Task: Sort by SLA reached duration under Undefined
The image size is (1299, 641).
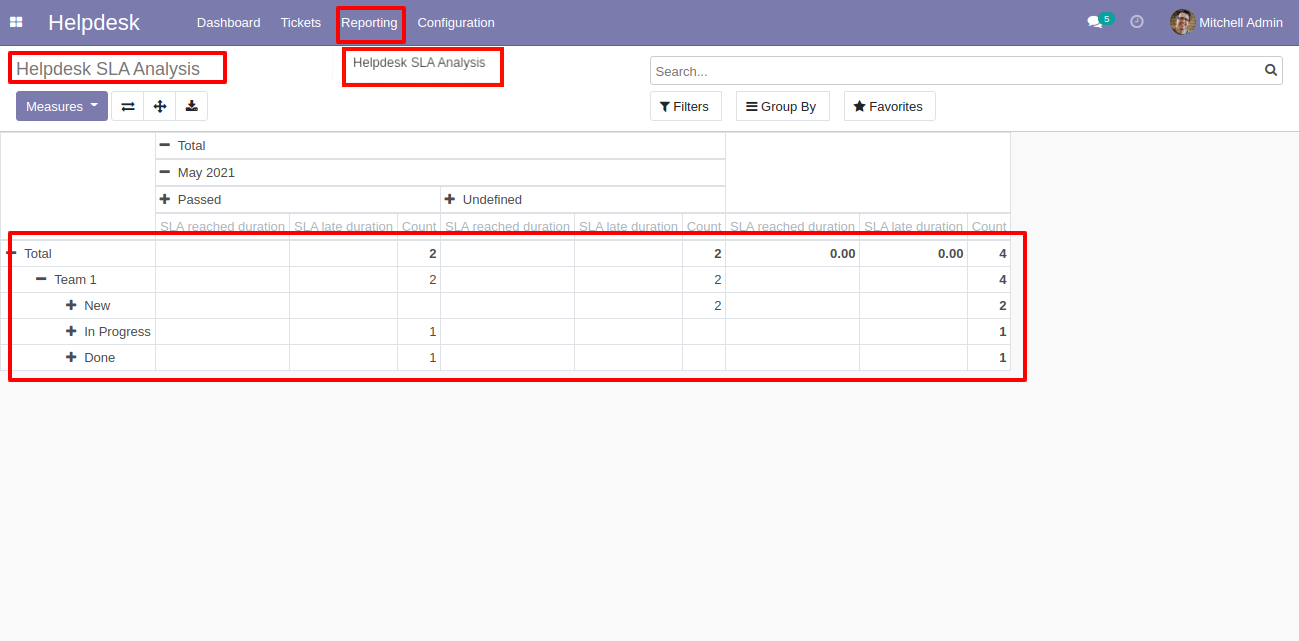Action: [x=508, y=227]
